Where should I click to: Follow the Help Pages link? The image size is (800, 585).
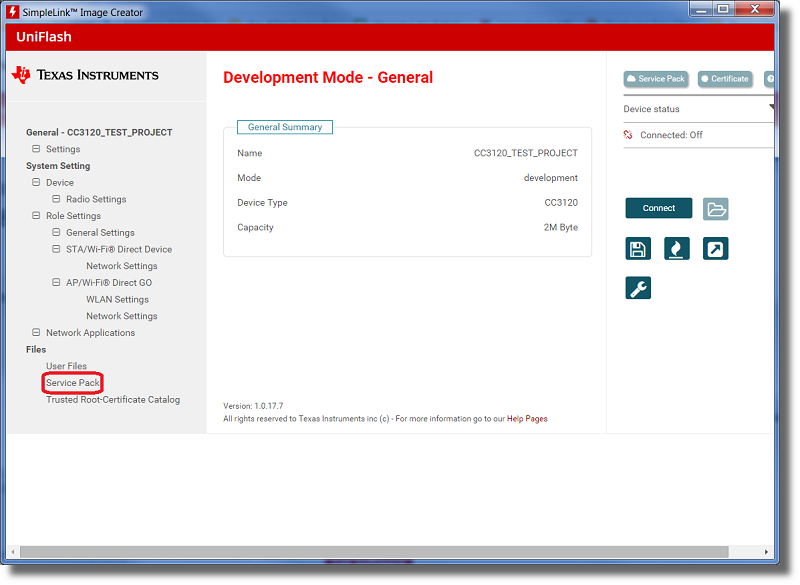pyautogui.click(x=527, y=419)
